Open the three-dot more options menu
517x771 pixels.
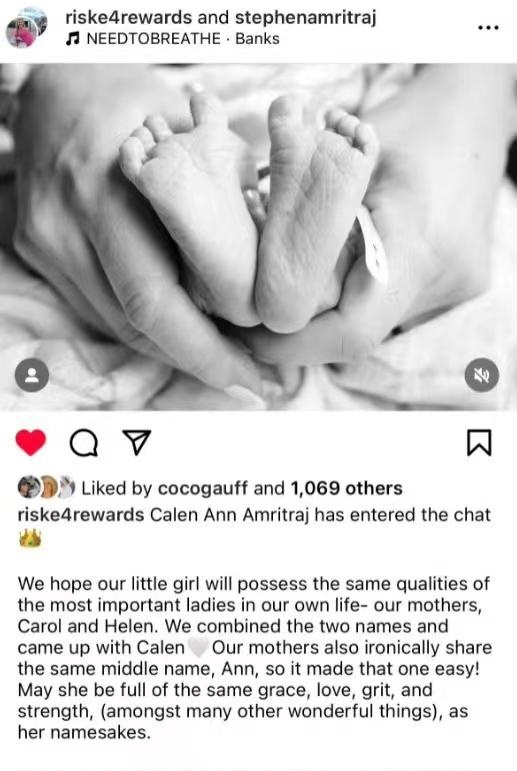coord(488,28)
